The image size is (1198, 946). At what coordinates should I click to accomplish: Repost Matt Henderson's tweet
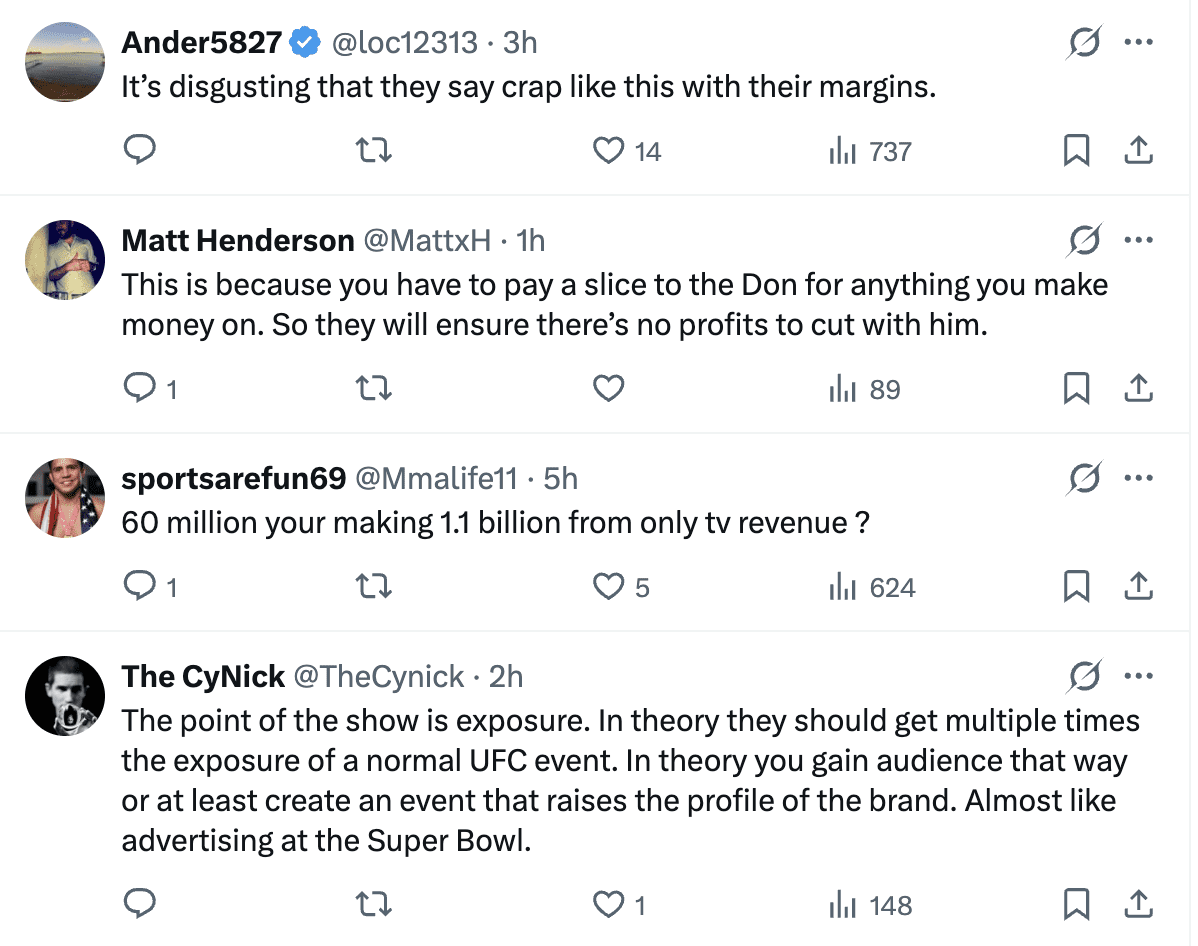[375, 389]
